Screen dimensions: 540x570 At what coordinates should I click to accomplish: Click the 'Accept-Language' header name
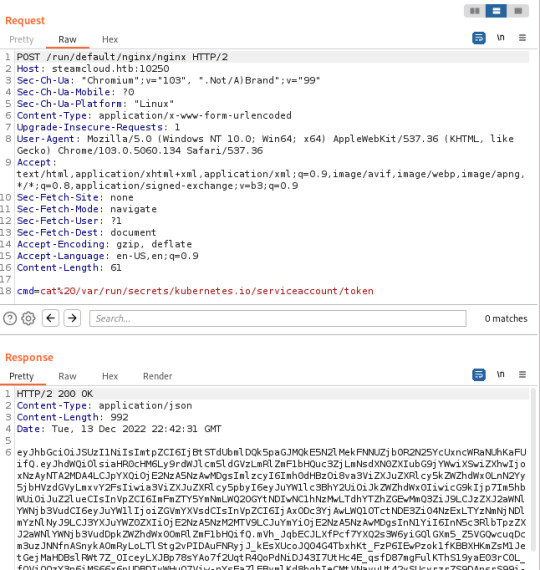(x=61, y=256)
